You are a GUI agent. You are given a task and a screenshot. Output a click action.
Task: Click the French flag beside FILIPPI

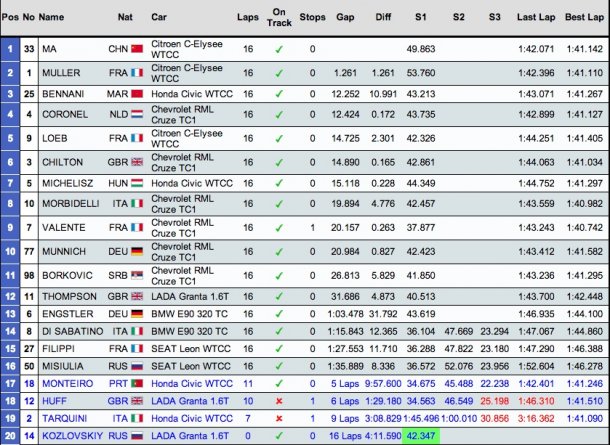point(137,349)
